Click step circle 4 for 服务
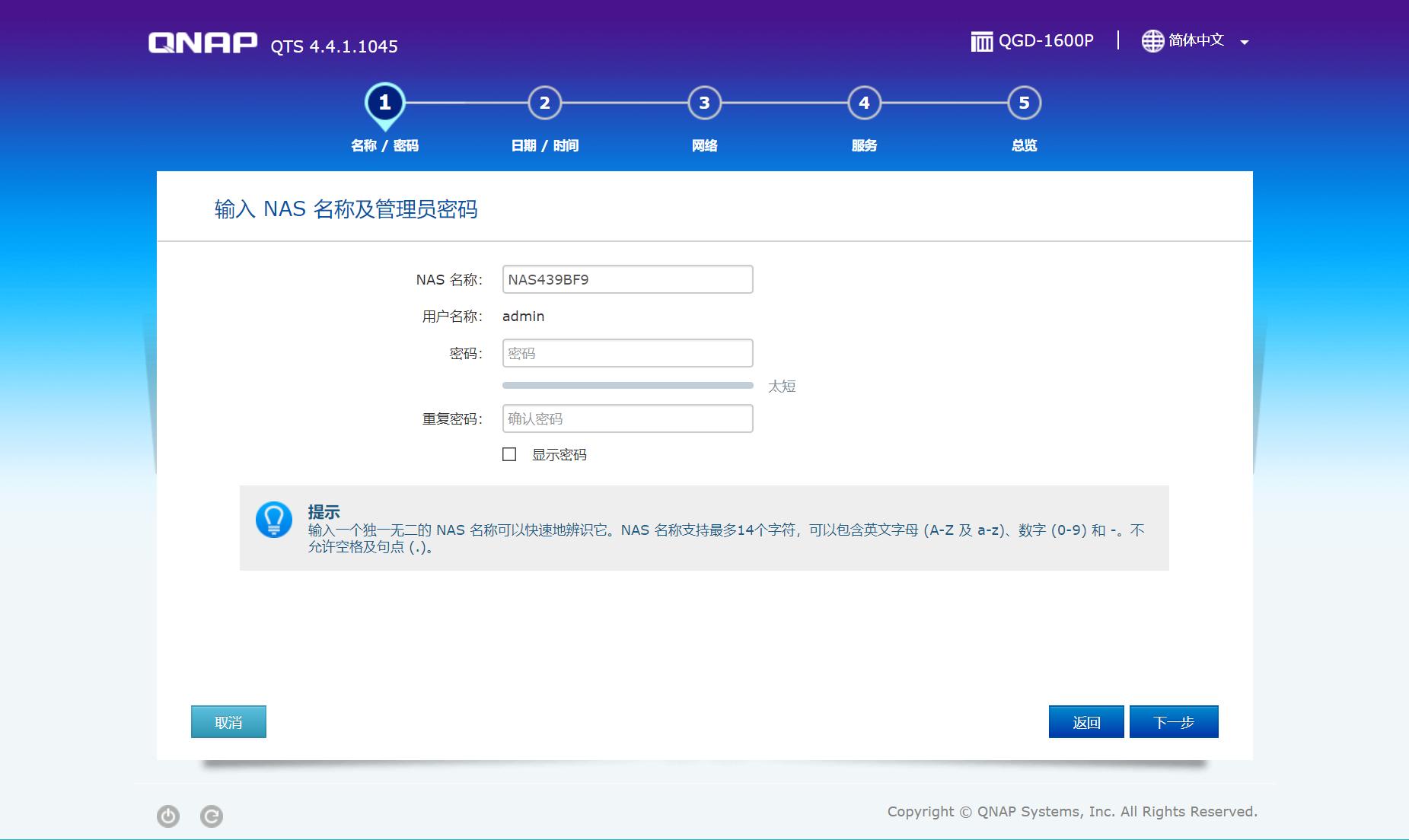Image resolution: width=1409 pixels, height=840 pixels. click(864, 101)
